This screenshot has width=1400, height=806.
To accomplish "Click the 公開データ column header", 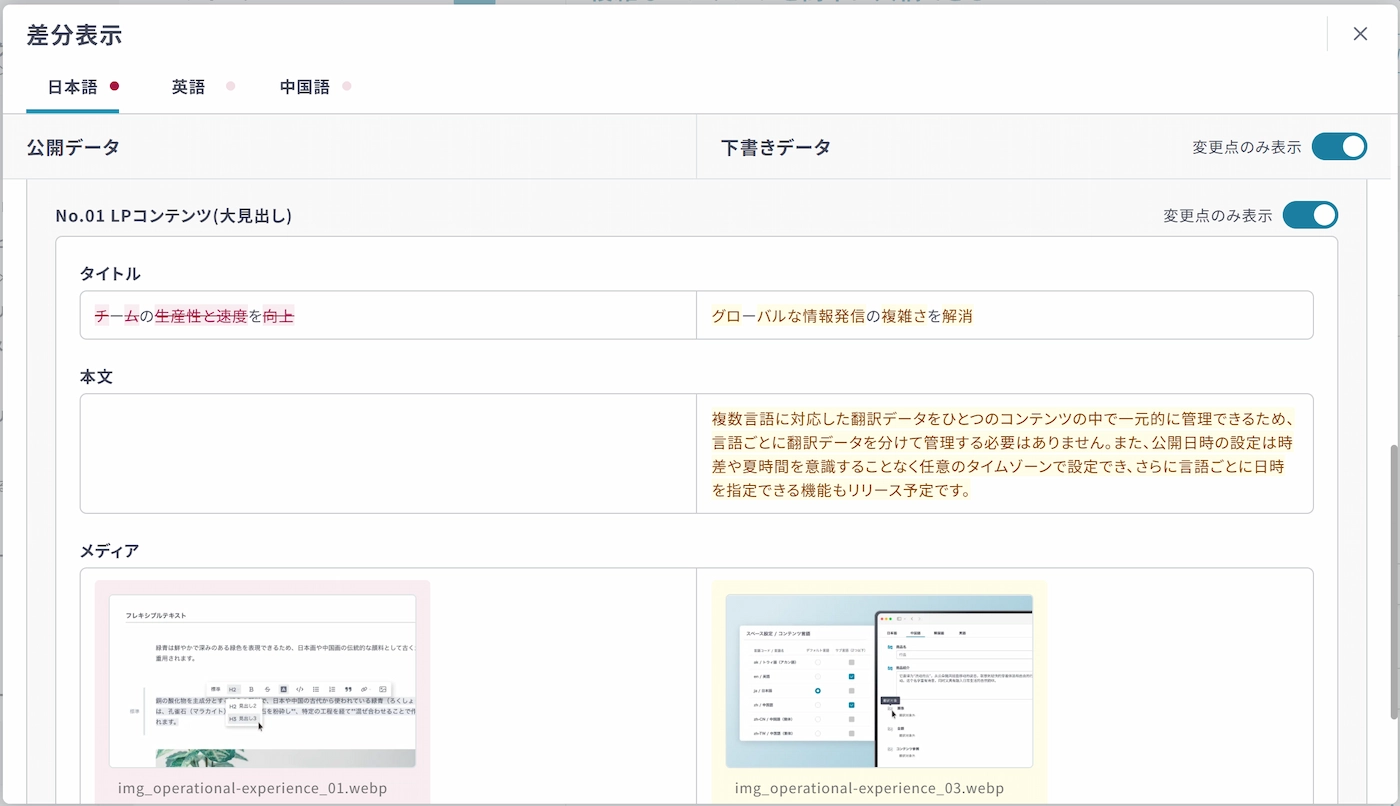I will (x=73, y=147).
